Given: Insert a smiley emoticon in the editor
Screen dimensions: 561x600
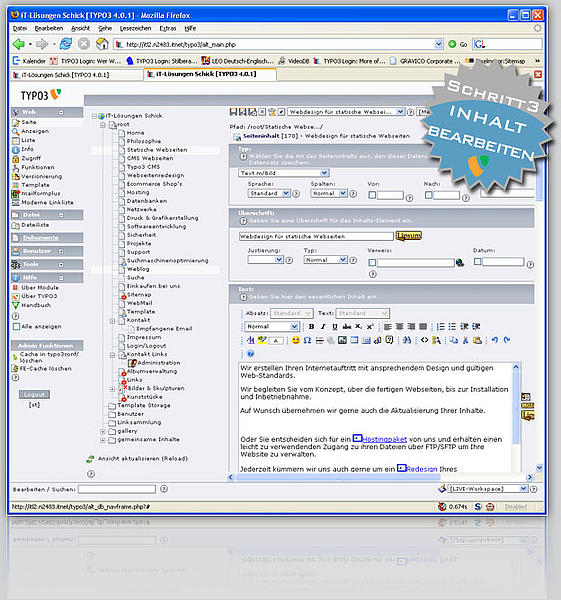Looking at the screenshot, I should (x=295, y=340).
